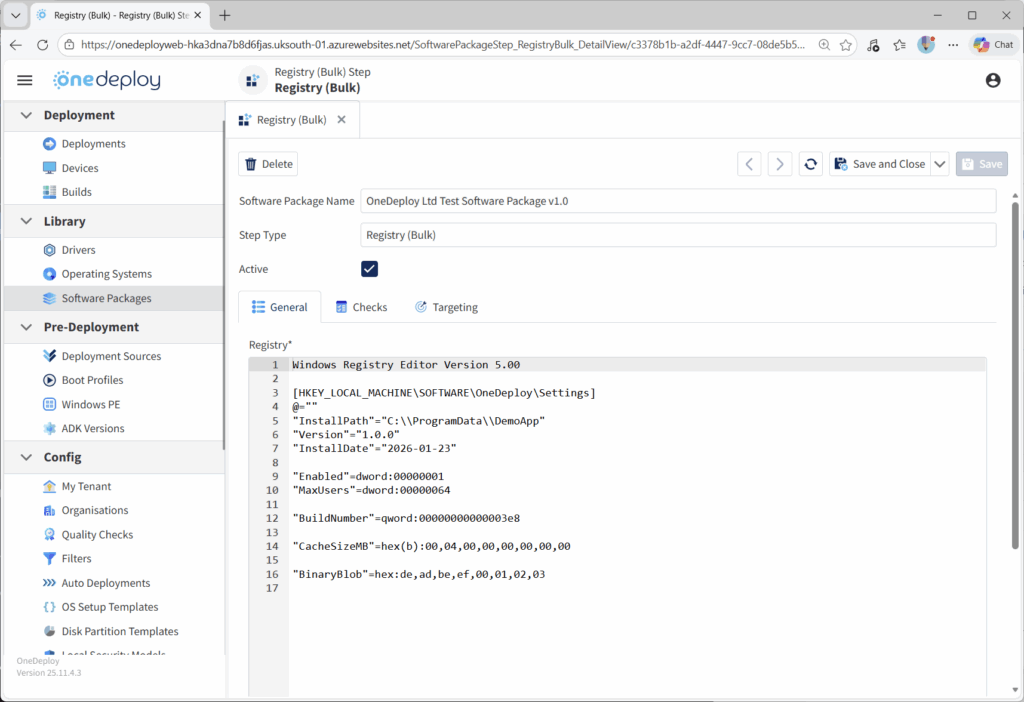This screenshot has height=702, width=1024.
Task: Click the browser zoom magnifier icon
Action: pyautogui.click(x=824, y=45)
